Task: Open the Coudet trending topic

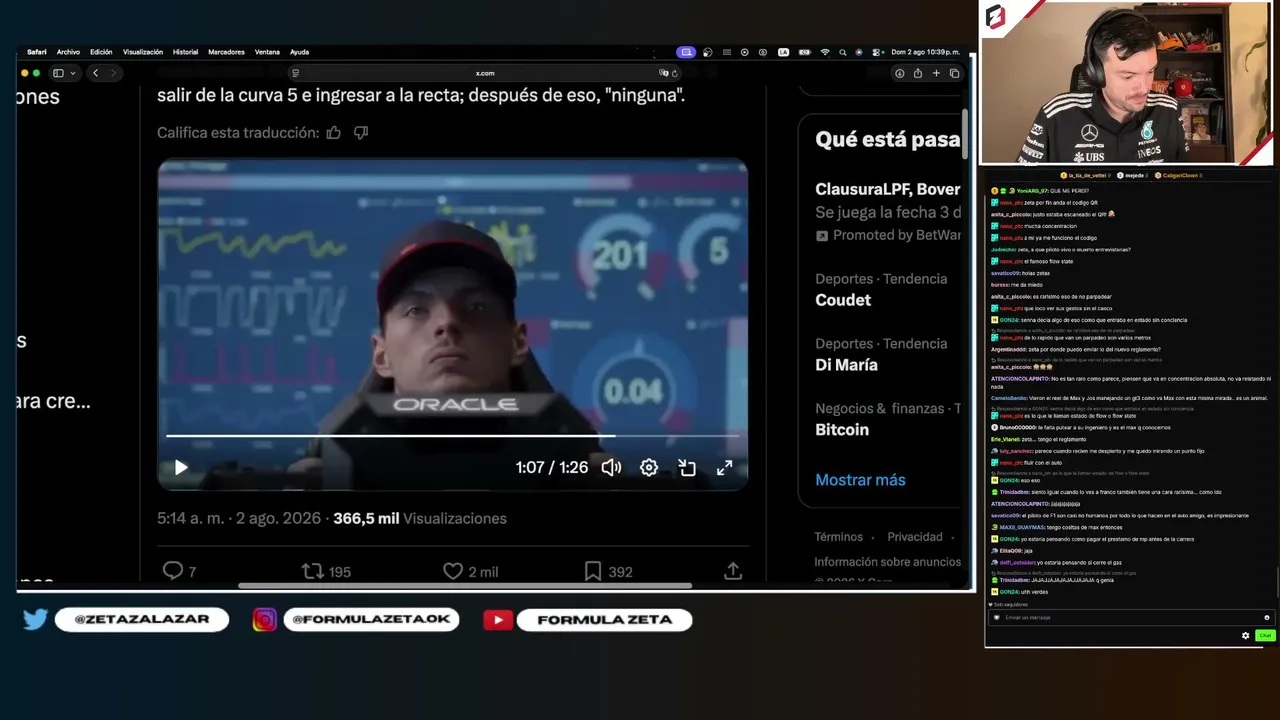Action: click(843, 300)
